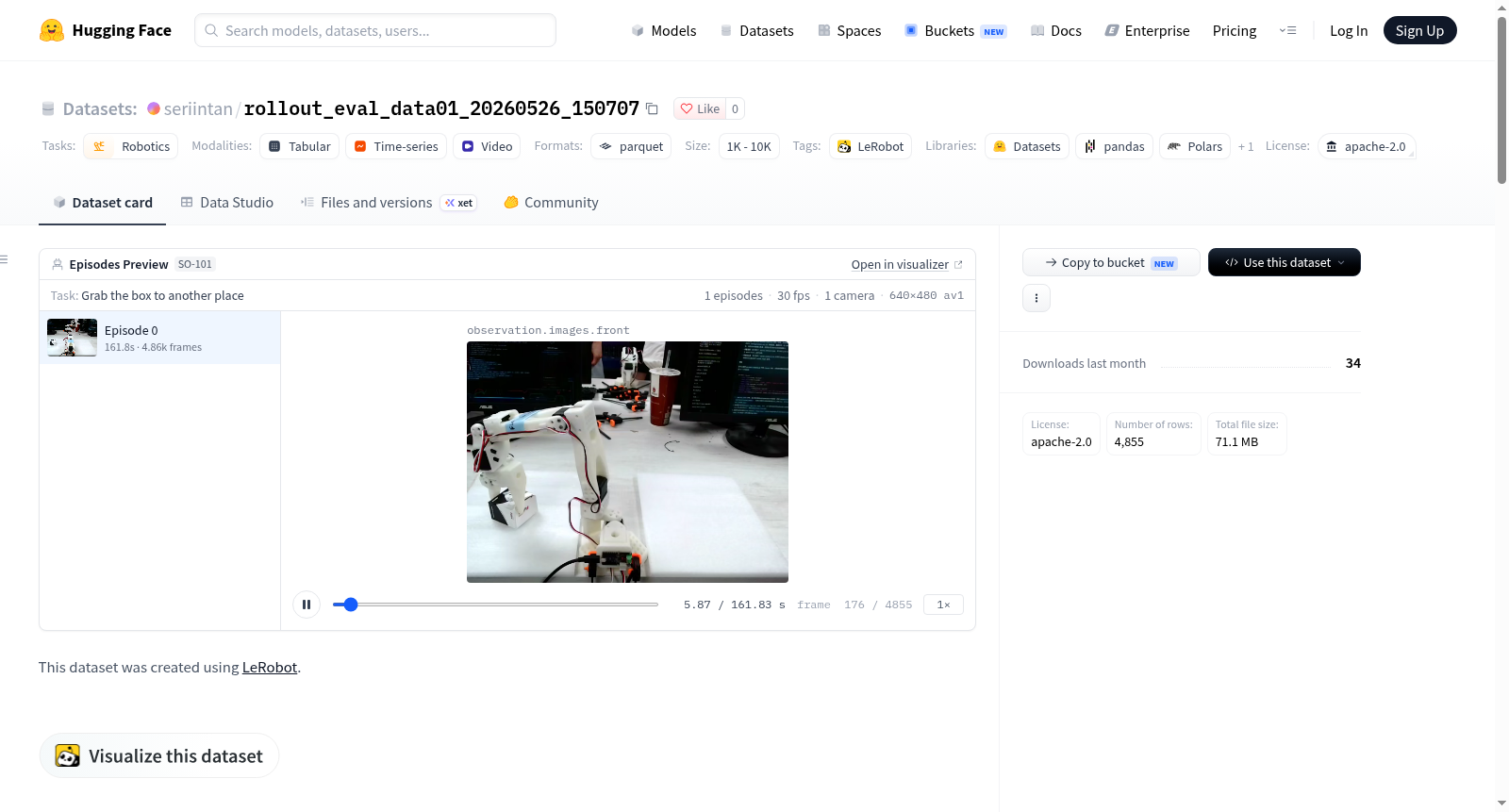The width and height of the screenshot is (1509, 812).
Task: Open Enterprise in the navigation bar
Action: [x=1148, y=30]
